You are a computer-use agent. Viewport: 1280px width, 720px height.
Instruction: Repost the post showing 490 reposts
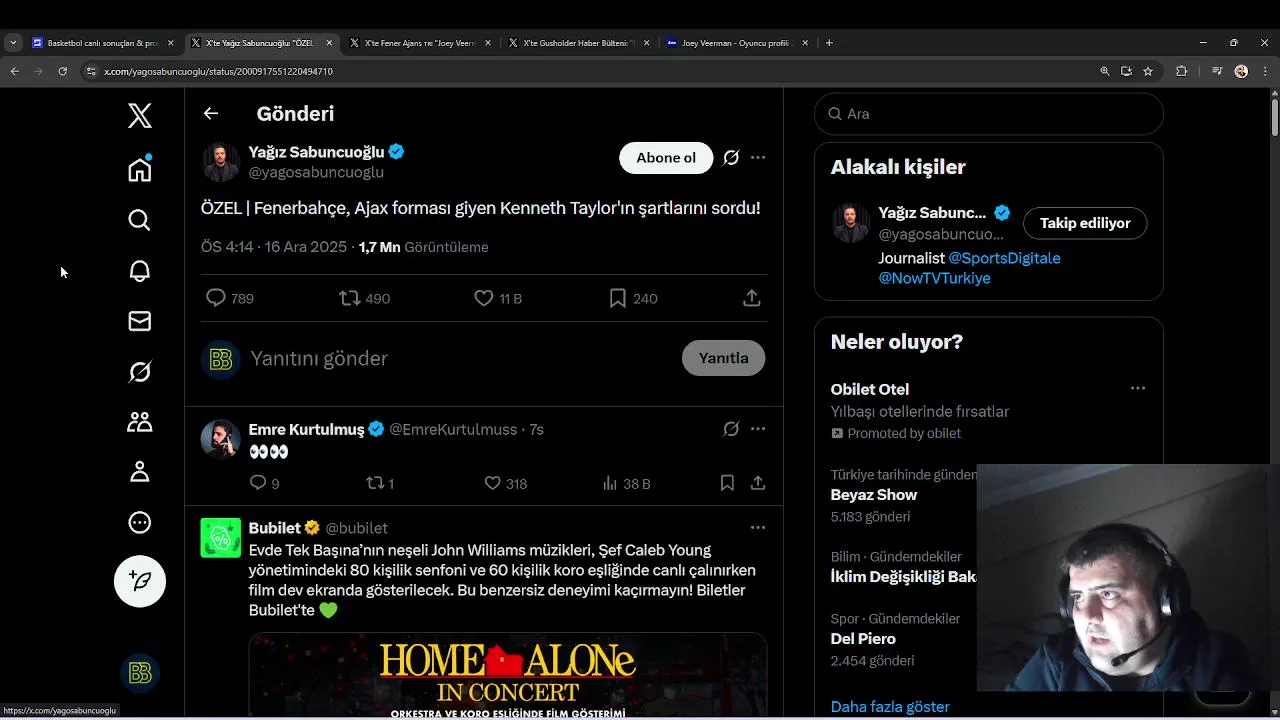pyautogui.click(x=349, y=298)
